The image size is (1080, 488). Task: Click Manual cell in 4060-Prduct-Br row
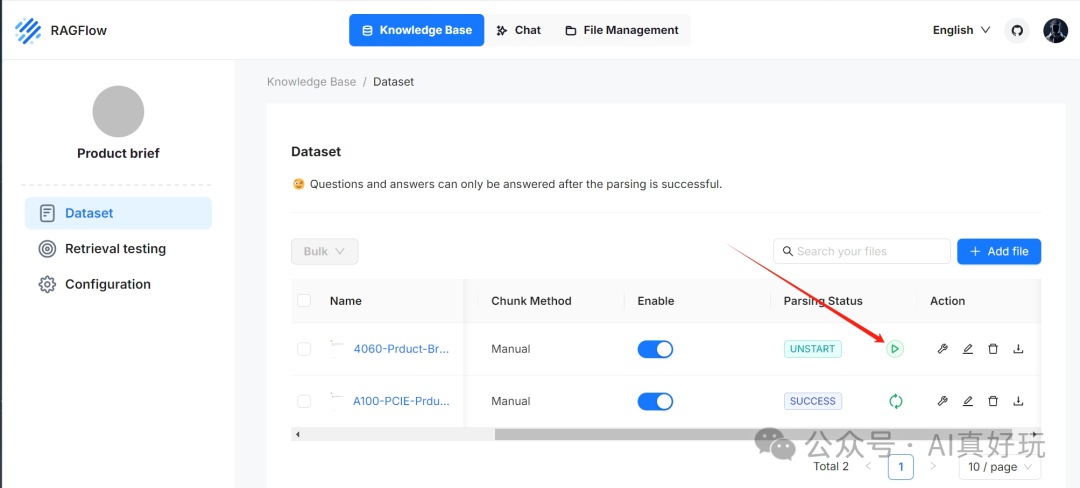[510, 349]
